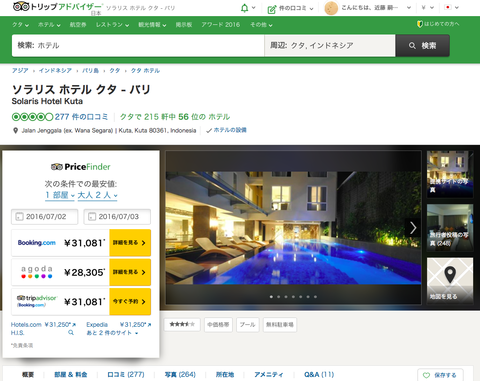Click the クタ ホテル breadcrumb
Image resolution: width=480 pixels, height=381 pixels.
(x=145, y=71)
